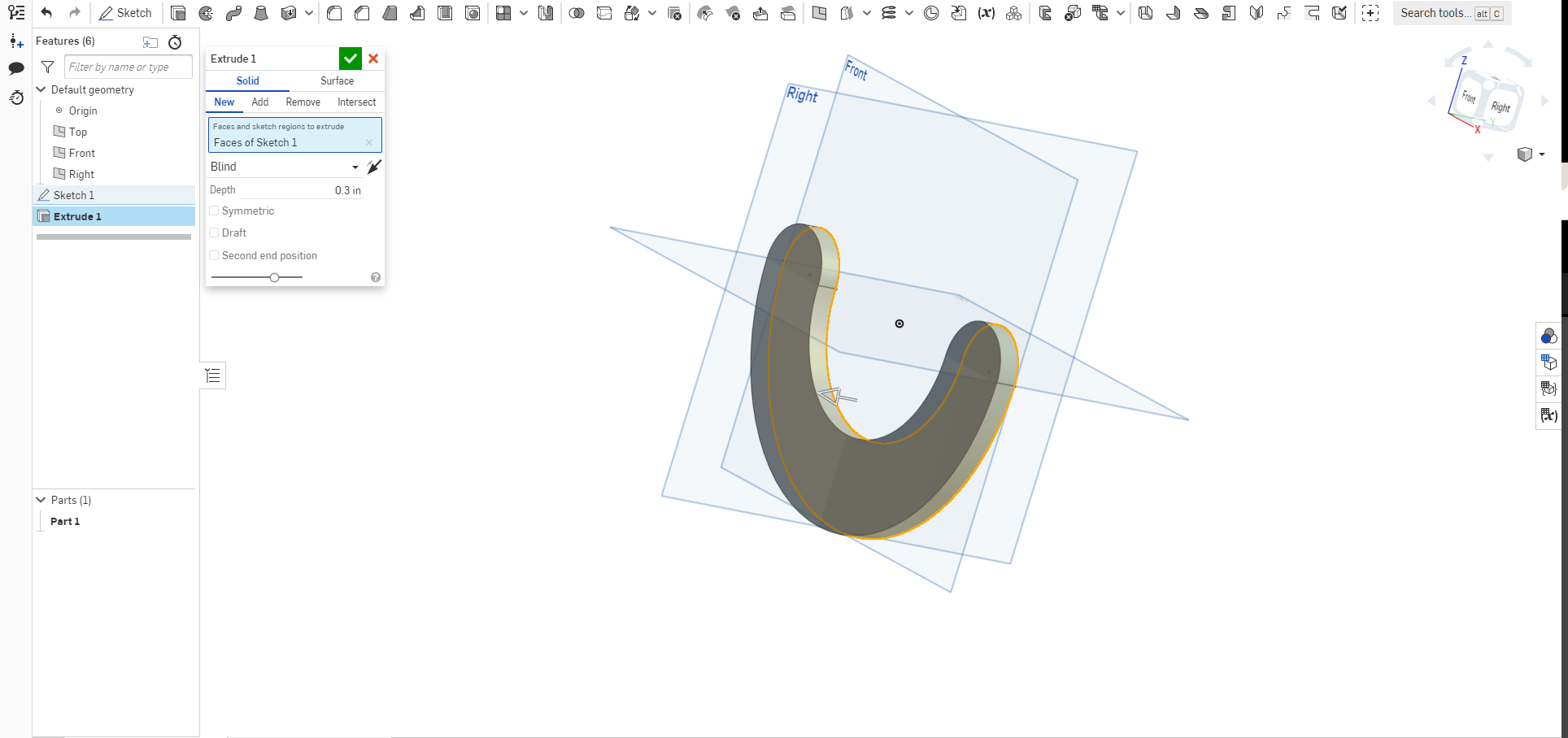The image size is (1568, 738).
Task: Collapse the Default geometry group
Action: [41, 89]
